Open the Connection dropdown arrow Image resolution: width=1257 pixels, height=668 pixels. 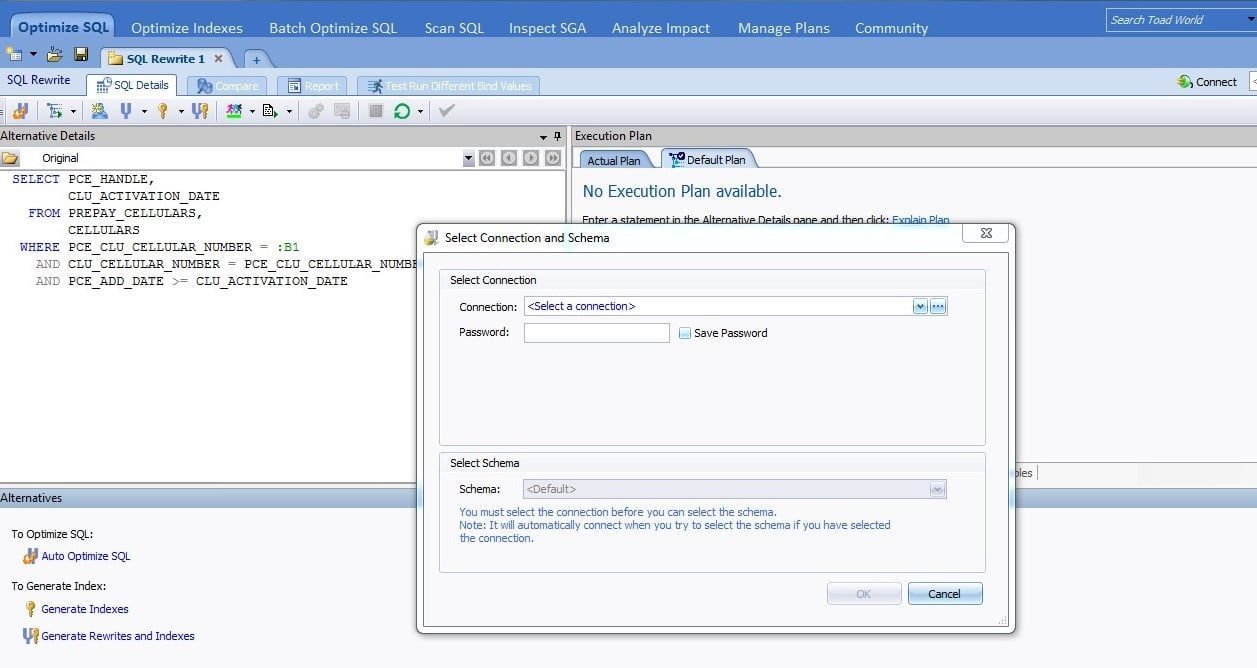(920, 307)
